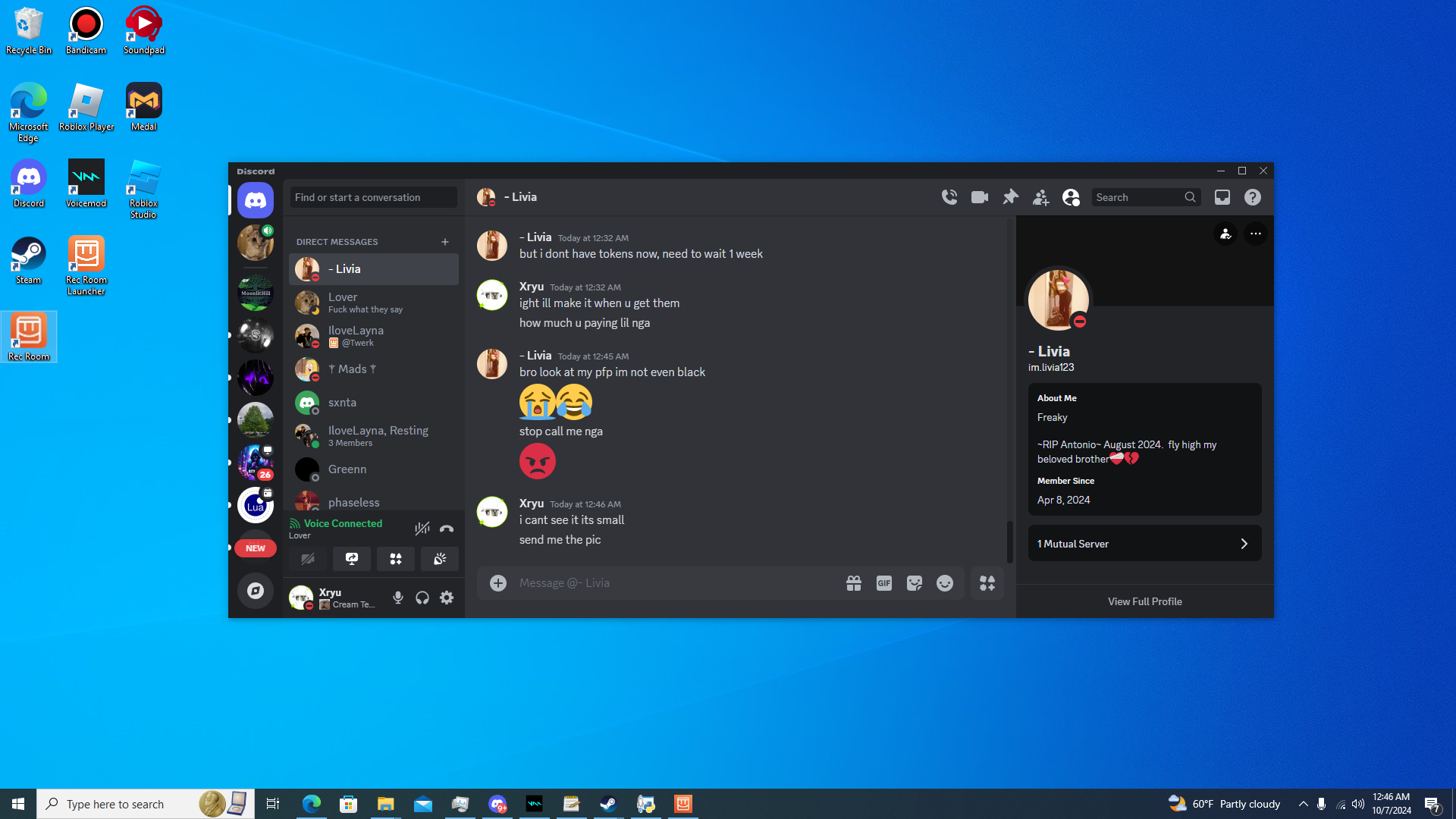
Task: Send a gift with gift icon
Action: tap(853, 583)
